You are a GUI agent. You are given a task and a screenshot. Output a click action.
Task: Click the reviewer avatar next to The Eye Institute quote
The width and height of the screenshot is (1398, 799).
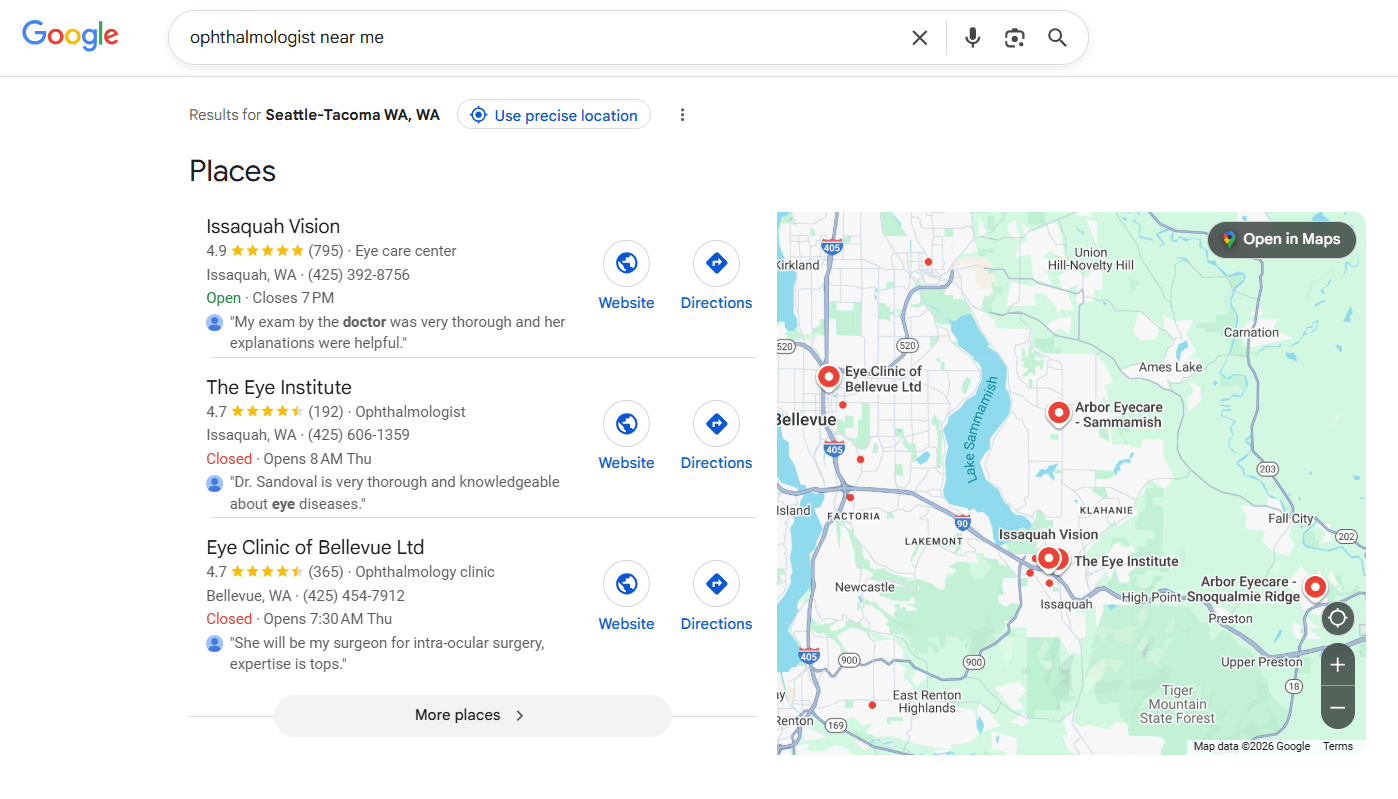(x=214, y=483)
